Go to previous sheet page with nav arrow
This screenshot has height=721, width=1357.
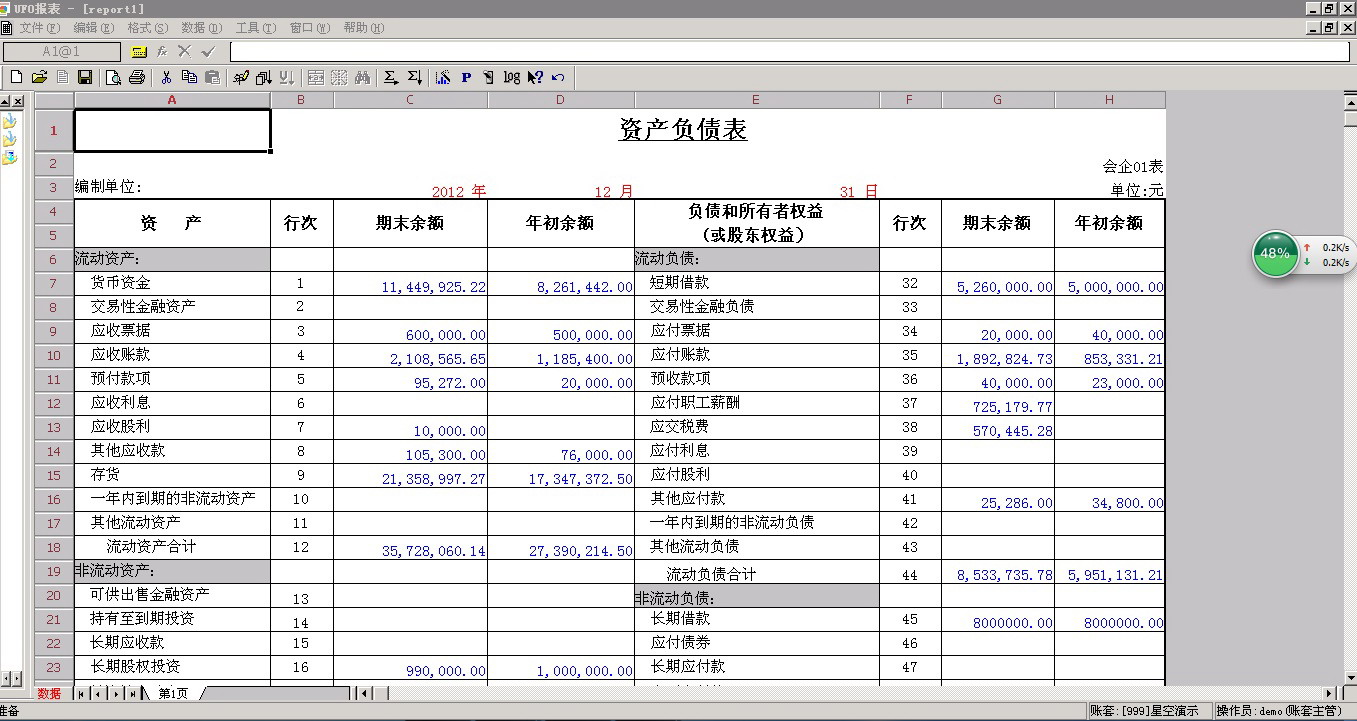pyautogui.click(x=96, y=693)
